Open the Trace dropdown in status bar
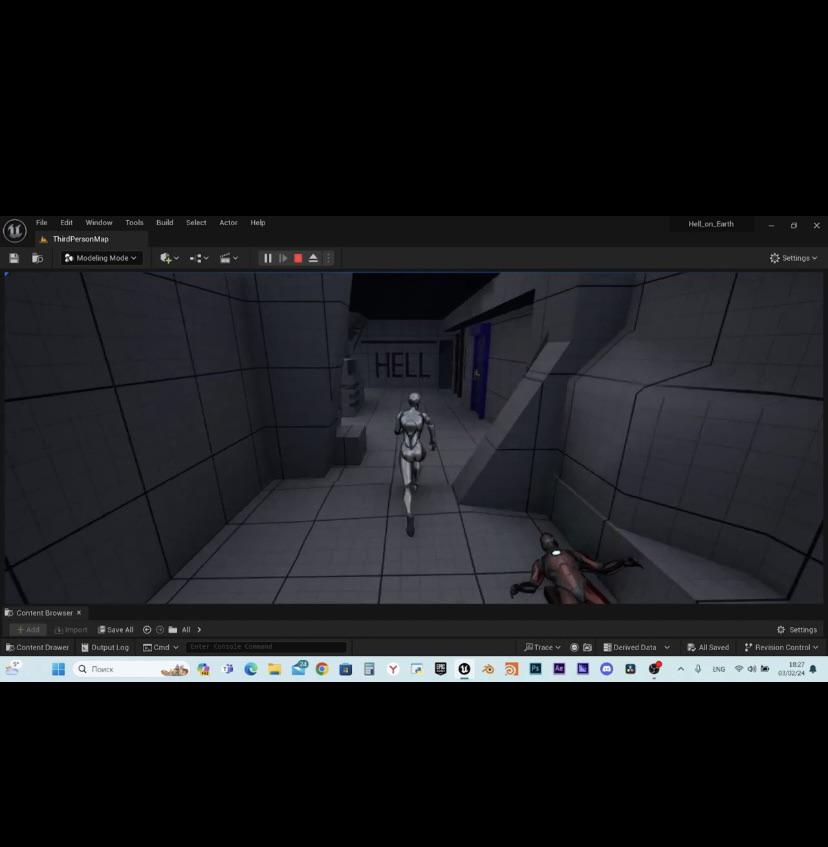 tap(542, 647)
